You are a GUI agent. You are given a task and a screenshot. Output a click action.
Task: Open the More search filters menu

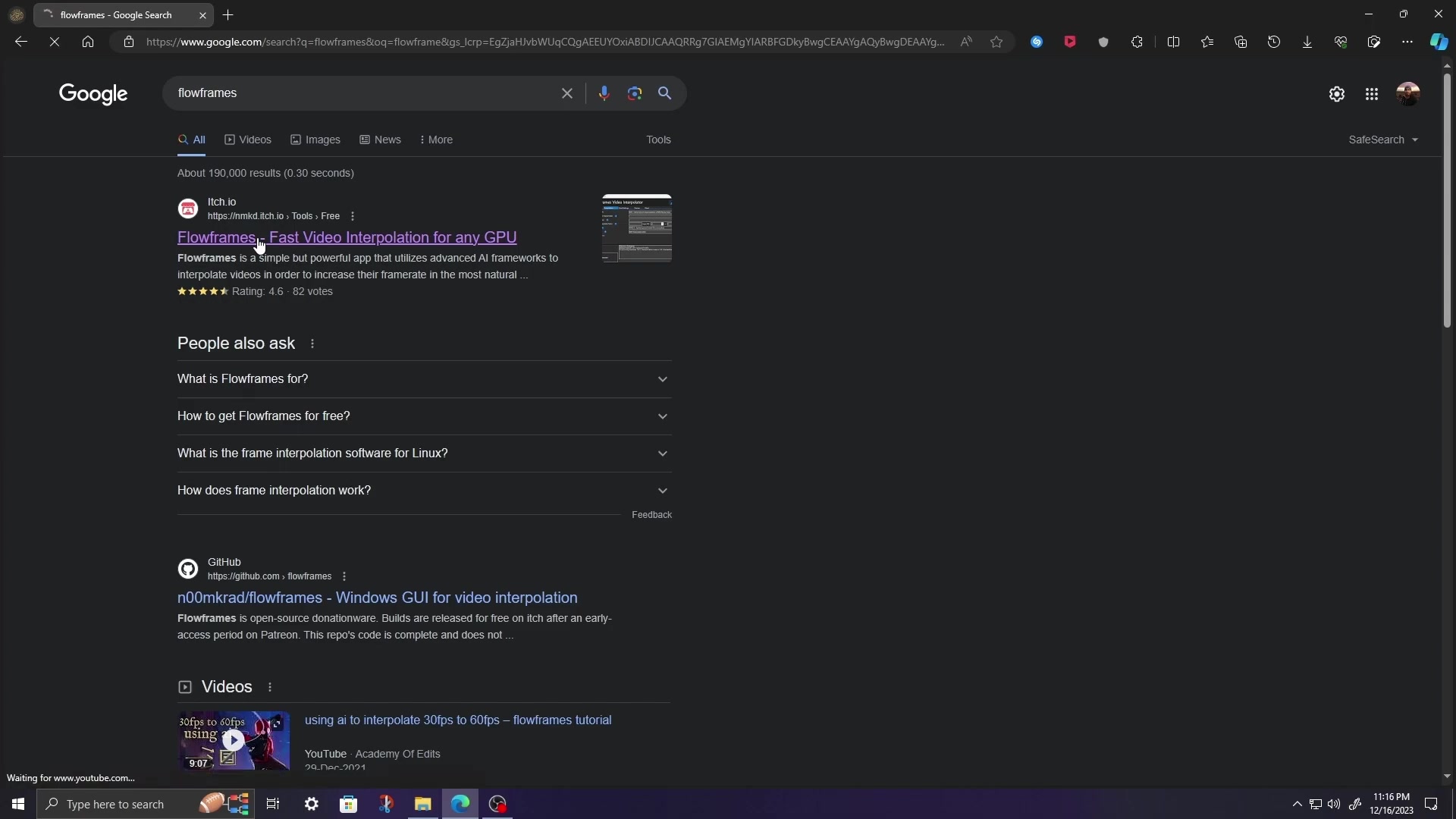click(436, 140)
